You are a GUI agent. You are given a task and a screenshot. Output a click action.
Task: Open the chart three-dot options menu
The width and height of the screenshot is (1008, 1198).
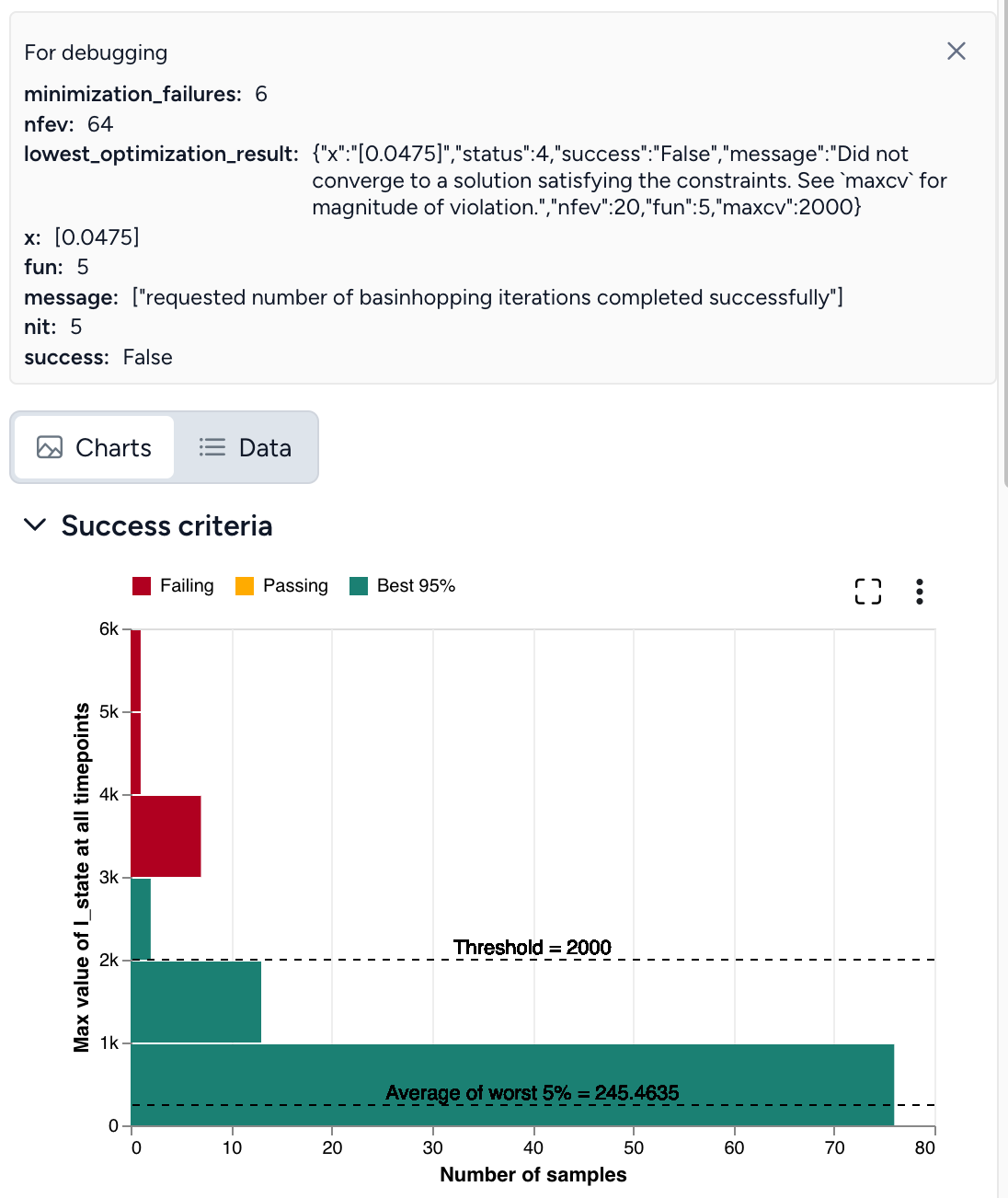919,592
